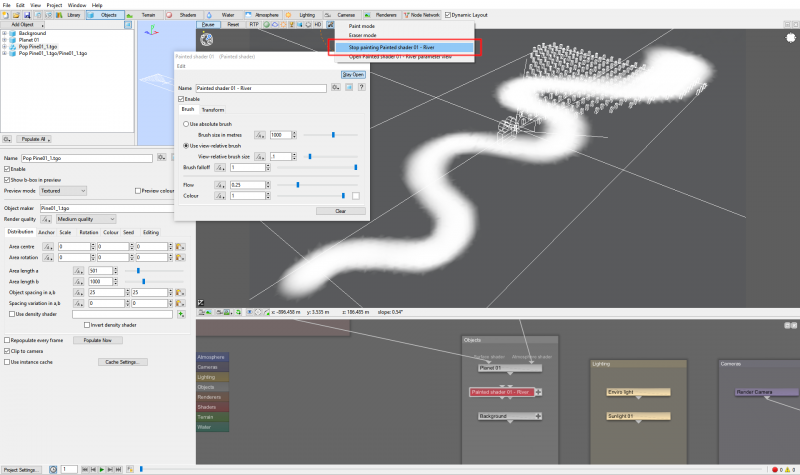Open the Library books icon

[x=59, y=15]
